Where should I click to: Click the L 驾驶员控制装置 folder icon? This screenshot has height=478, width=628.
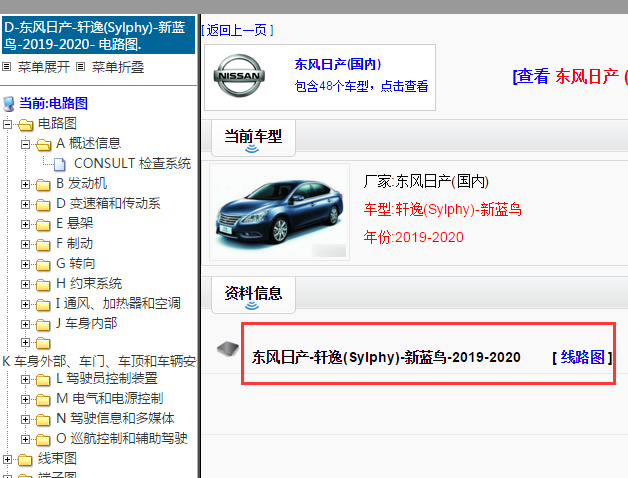tap(43, 380)
